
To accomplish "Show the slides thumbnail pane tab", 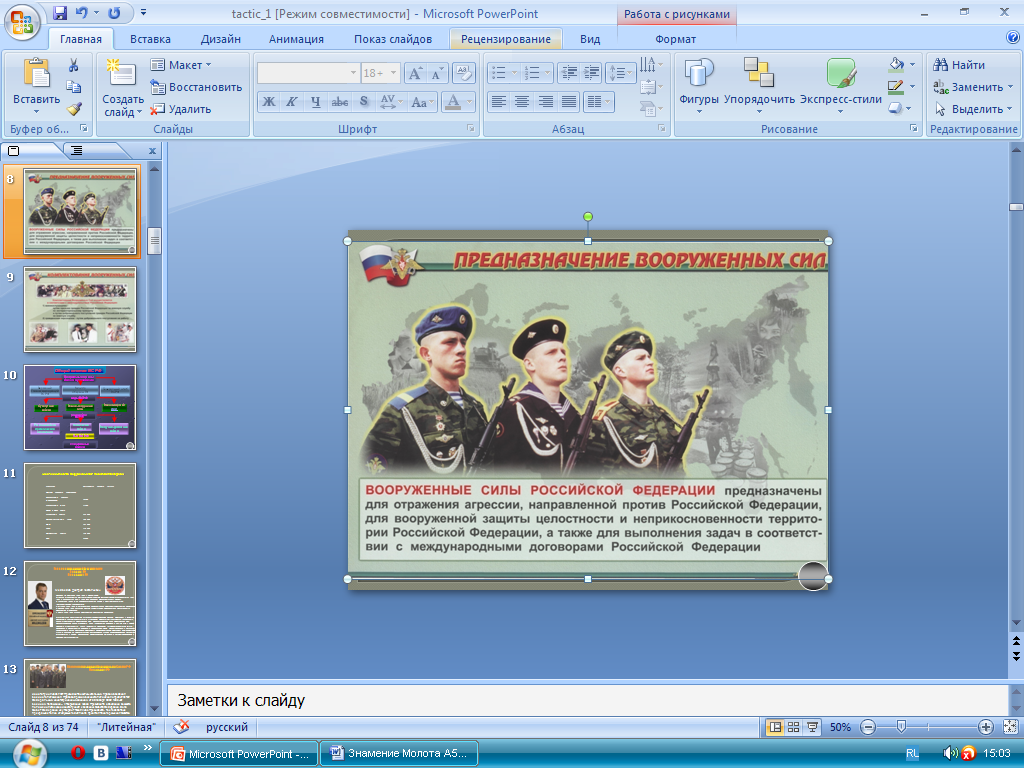I will tap(14, 151).
